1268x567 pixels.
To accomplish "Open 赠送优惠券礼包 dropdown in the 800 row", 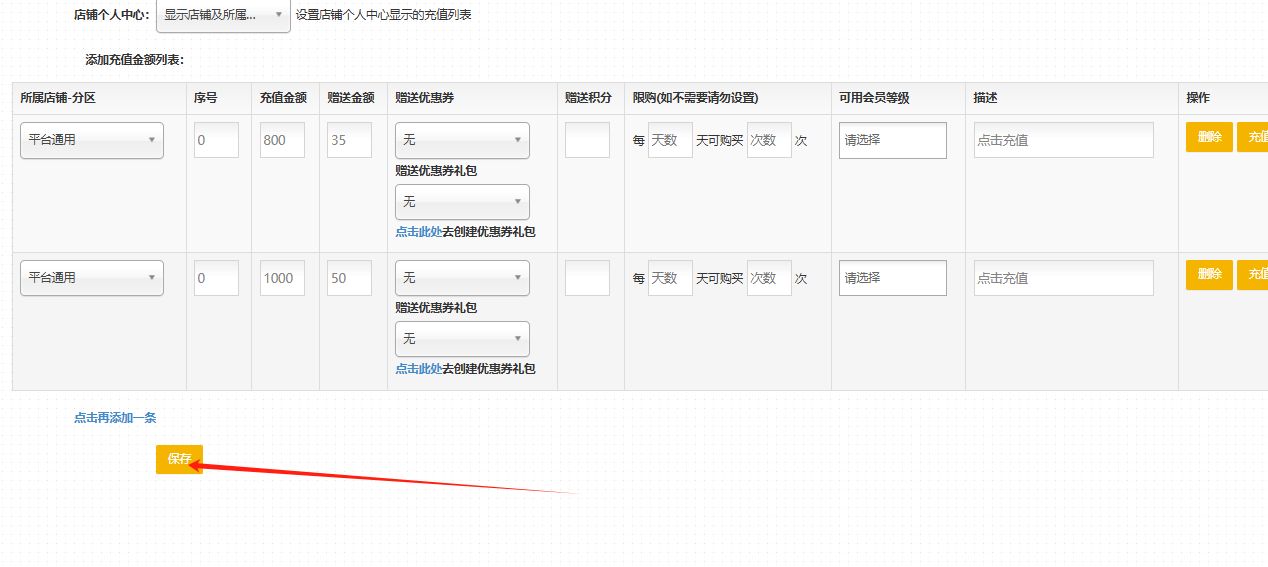I will (462, 202).
